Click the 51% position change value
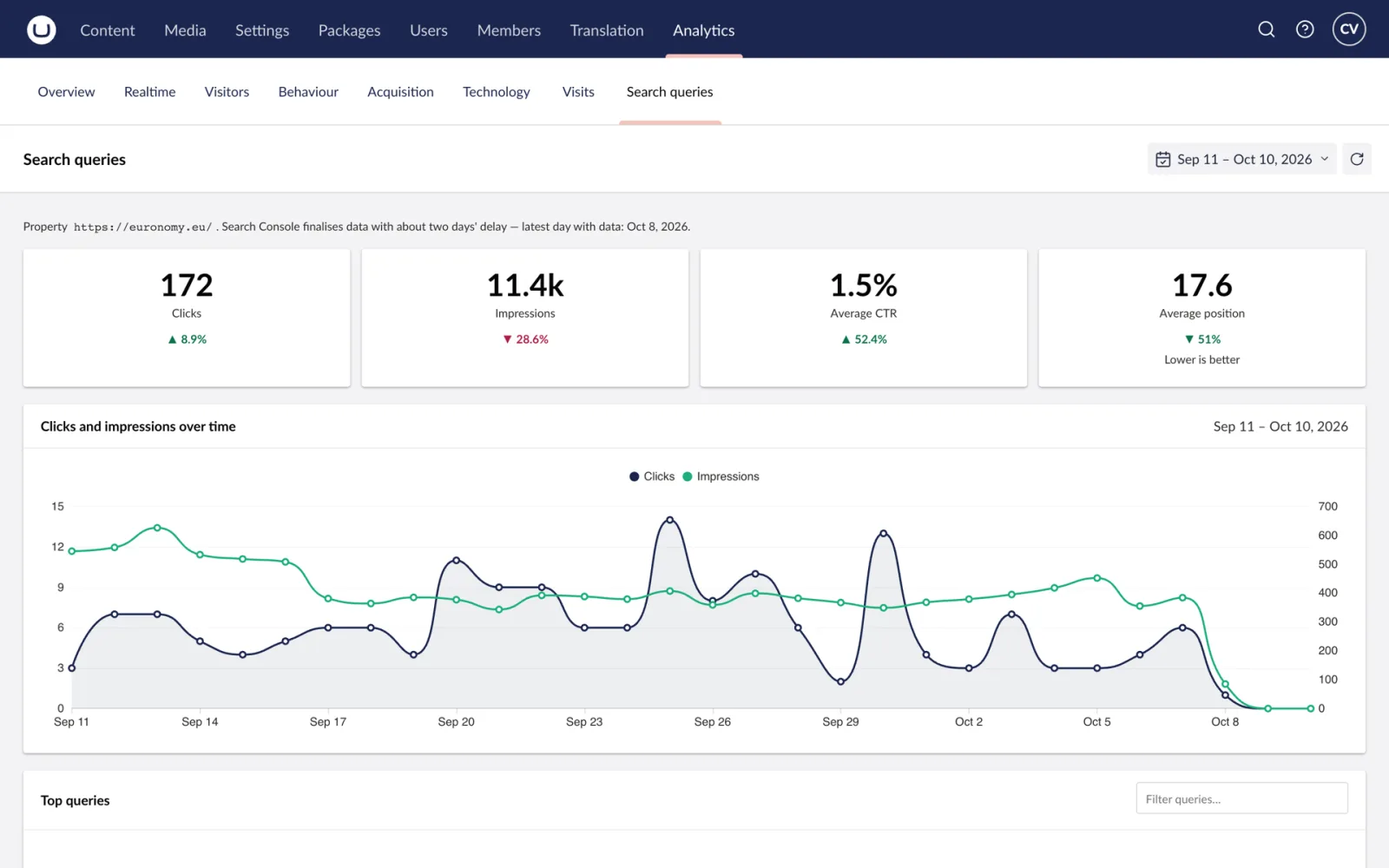 [1209, 339]
